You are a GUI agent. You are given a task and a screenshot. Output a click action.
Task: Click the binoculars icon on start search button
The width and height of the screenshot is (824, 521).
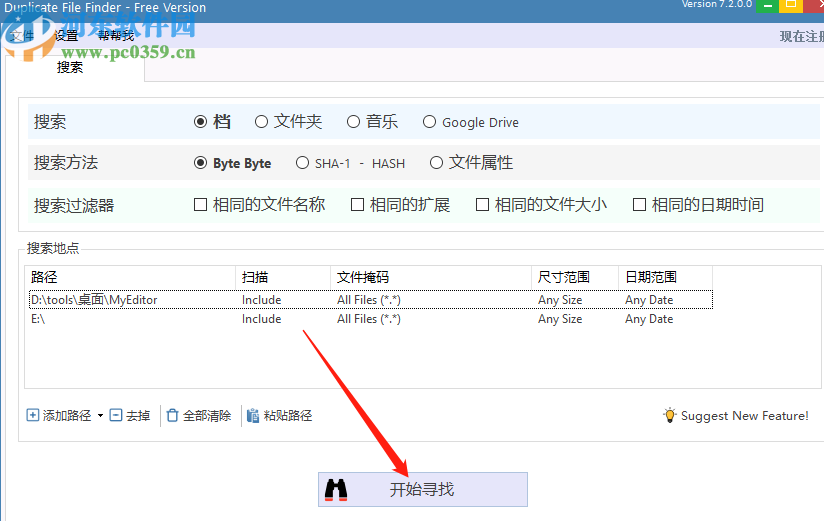(336, 489)
